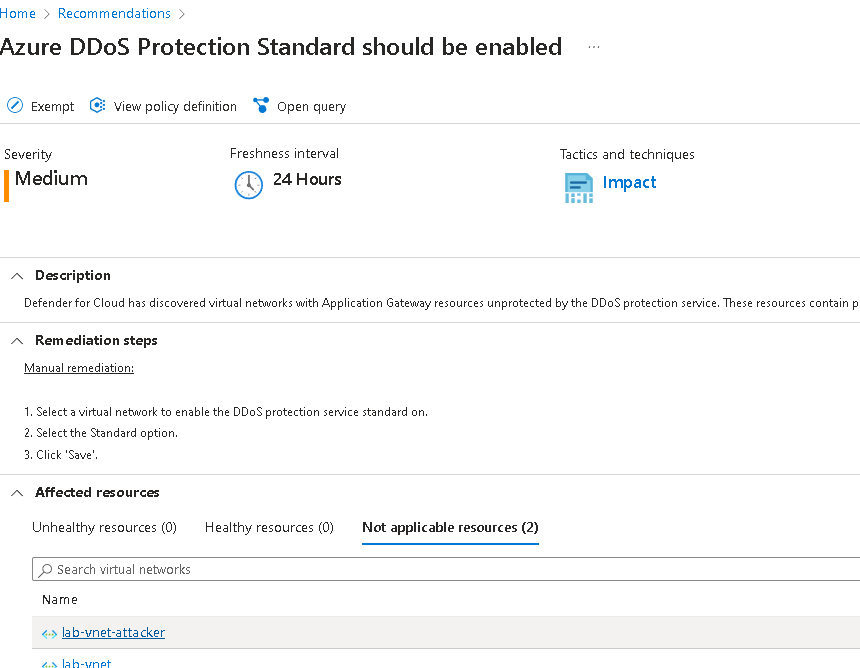Select the Not applicable resources tab
860x668 pixels.
(450, 527)
